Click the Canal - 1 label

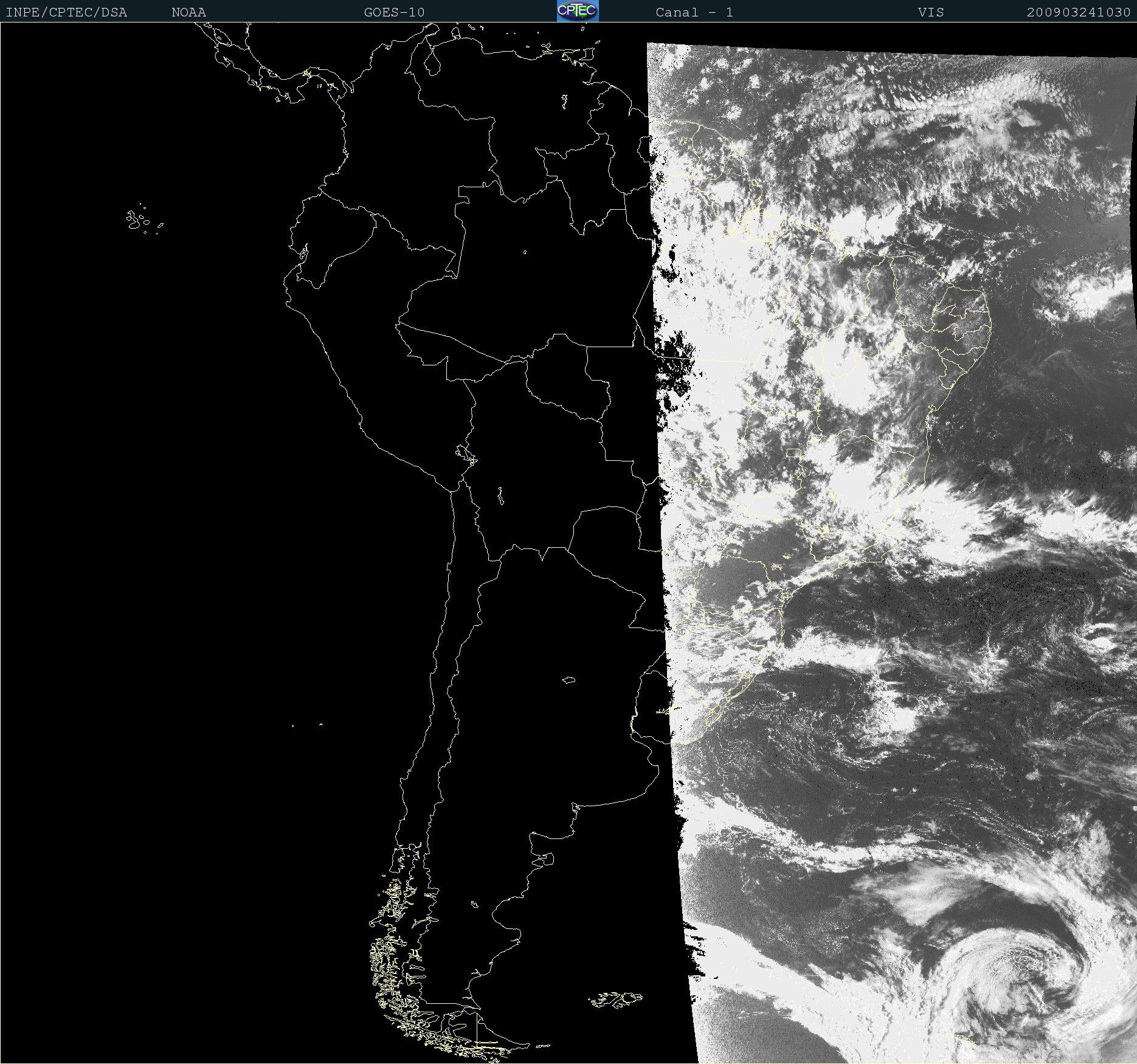click(694, 12)
